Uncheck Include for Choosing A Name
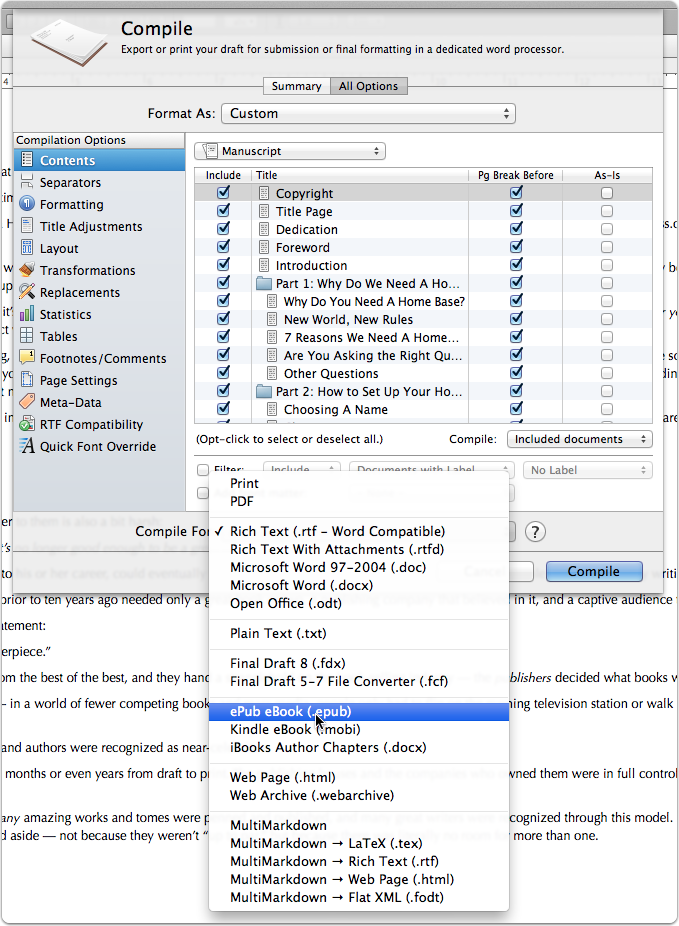Image resolution: width=679 pixels, height=926 pixels. pyautogui.click(x=223, y=409)
